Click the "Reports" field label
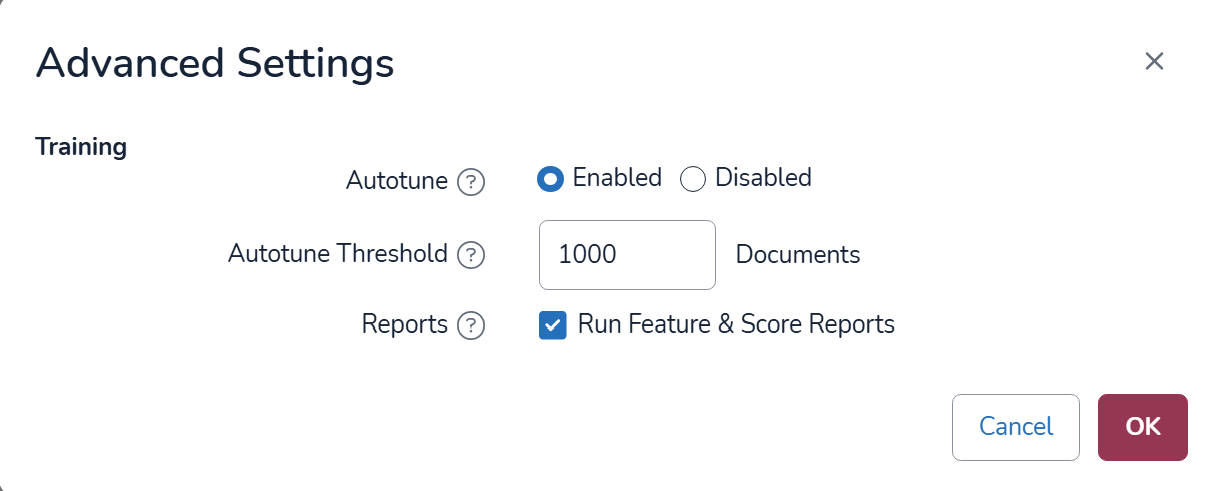Image resolution: width=1216 pixels, height=491 pixels. 405,324
